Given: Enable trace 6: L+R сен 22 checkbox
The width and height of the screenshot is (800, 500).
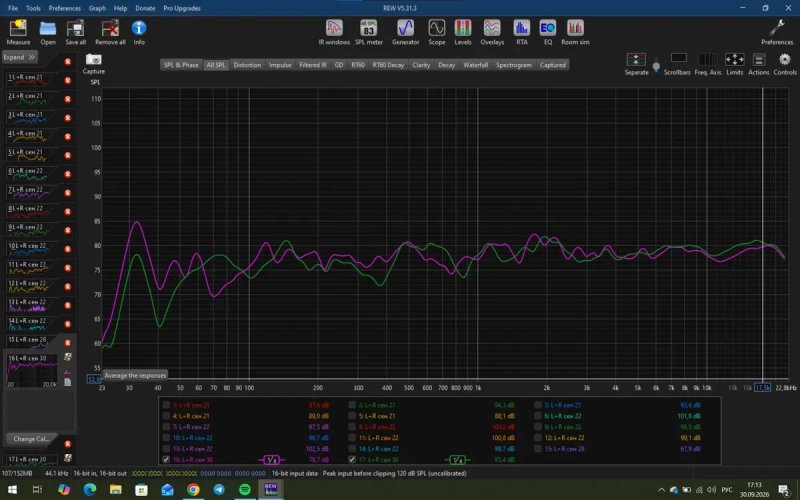Looking at the screenshot, I should (x=538, y=416).
